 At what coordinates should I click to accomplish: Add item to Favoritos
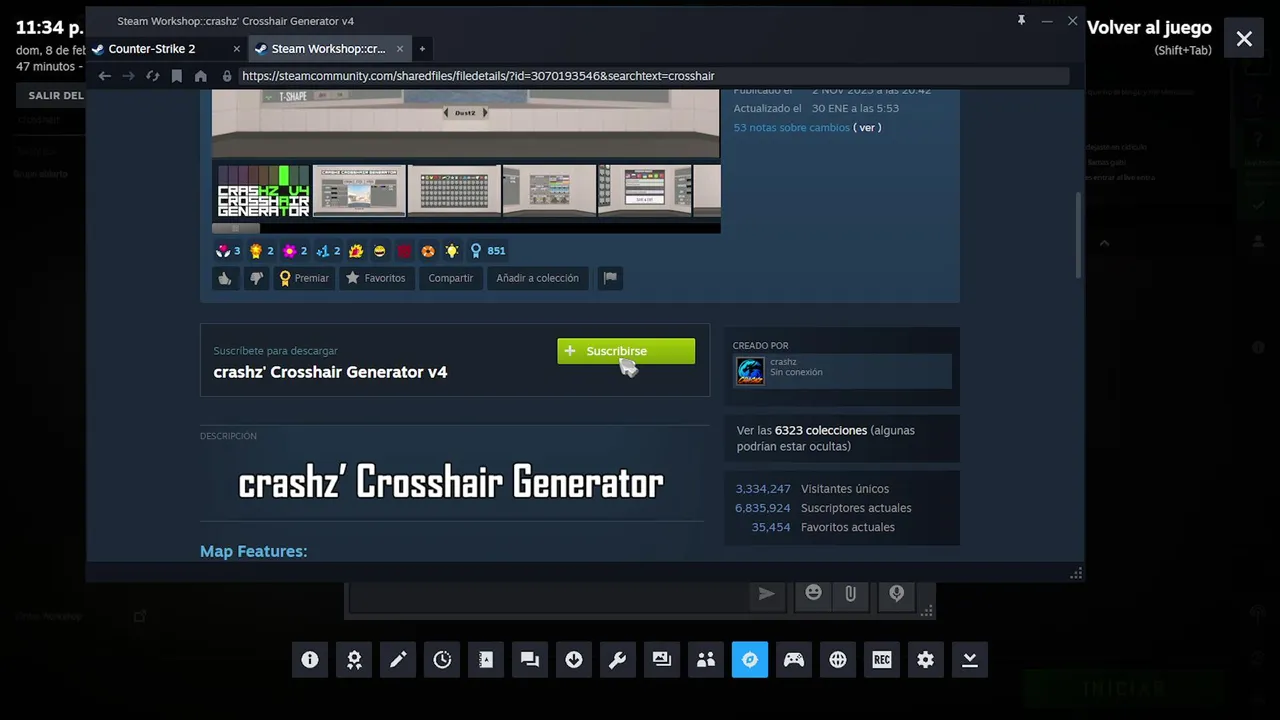pyautogui.click(x=375, y=278)
